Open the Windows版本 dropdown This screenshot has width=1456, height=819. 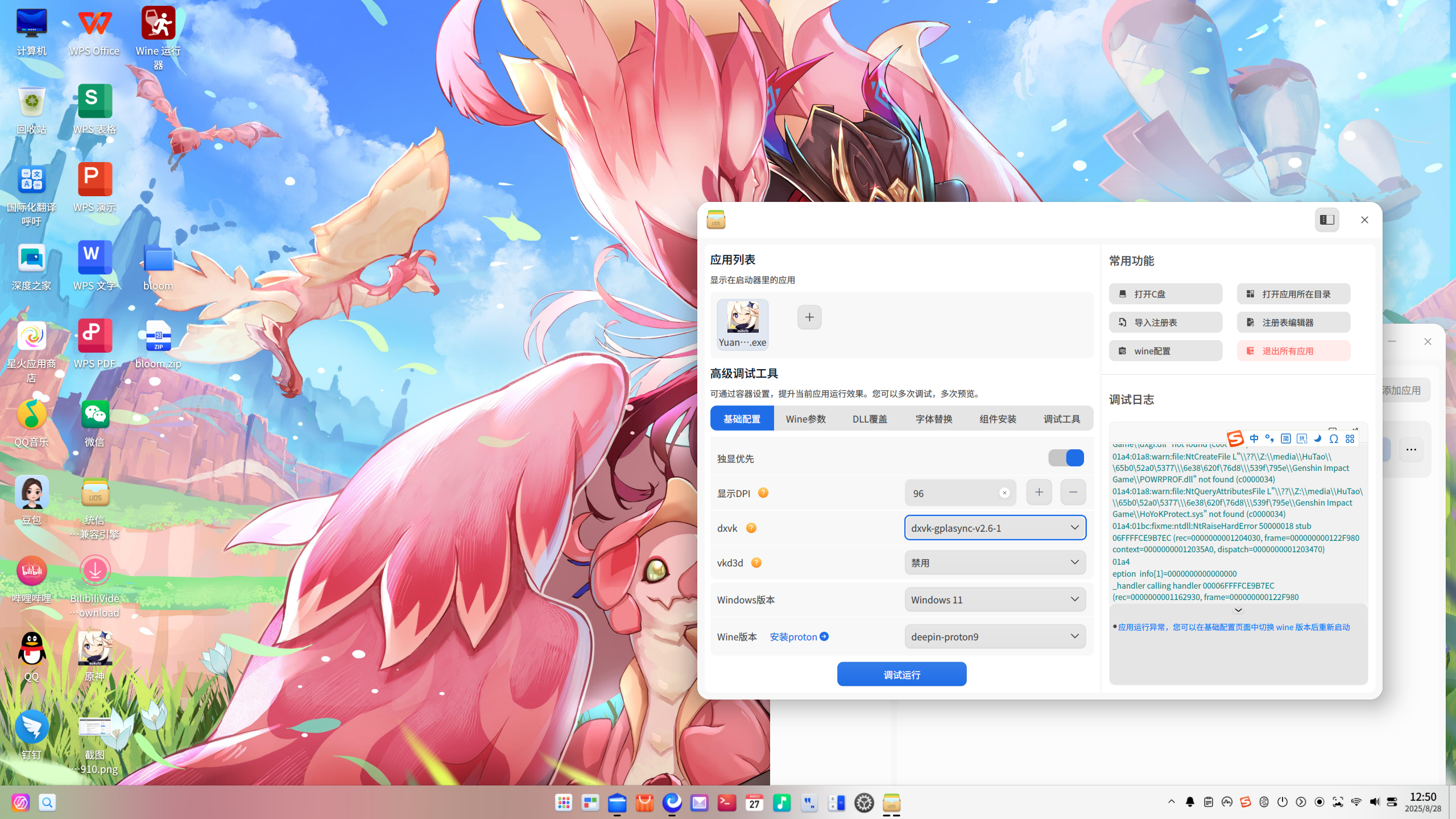click(x=995, y=599)
